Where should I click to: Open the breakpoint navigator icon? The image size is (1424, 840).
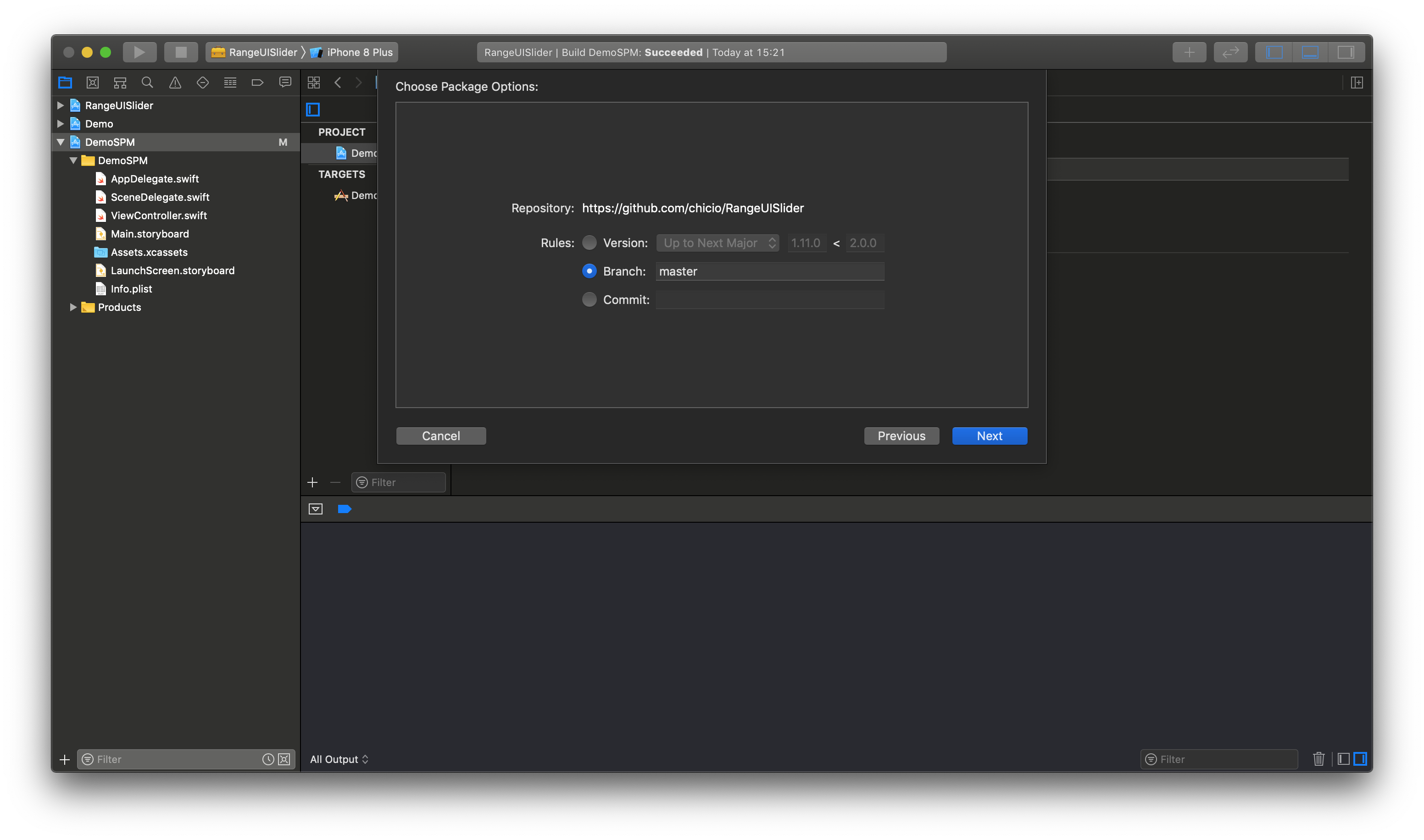[258, 83]
